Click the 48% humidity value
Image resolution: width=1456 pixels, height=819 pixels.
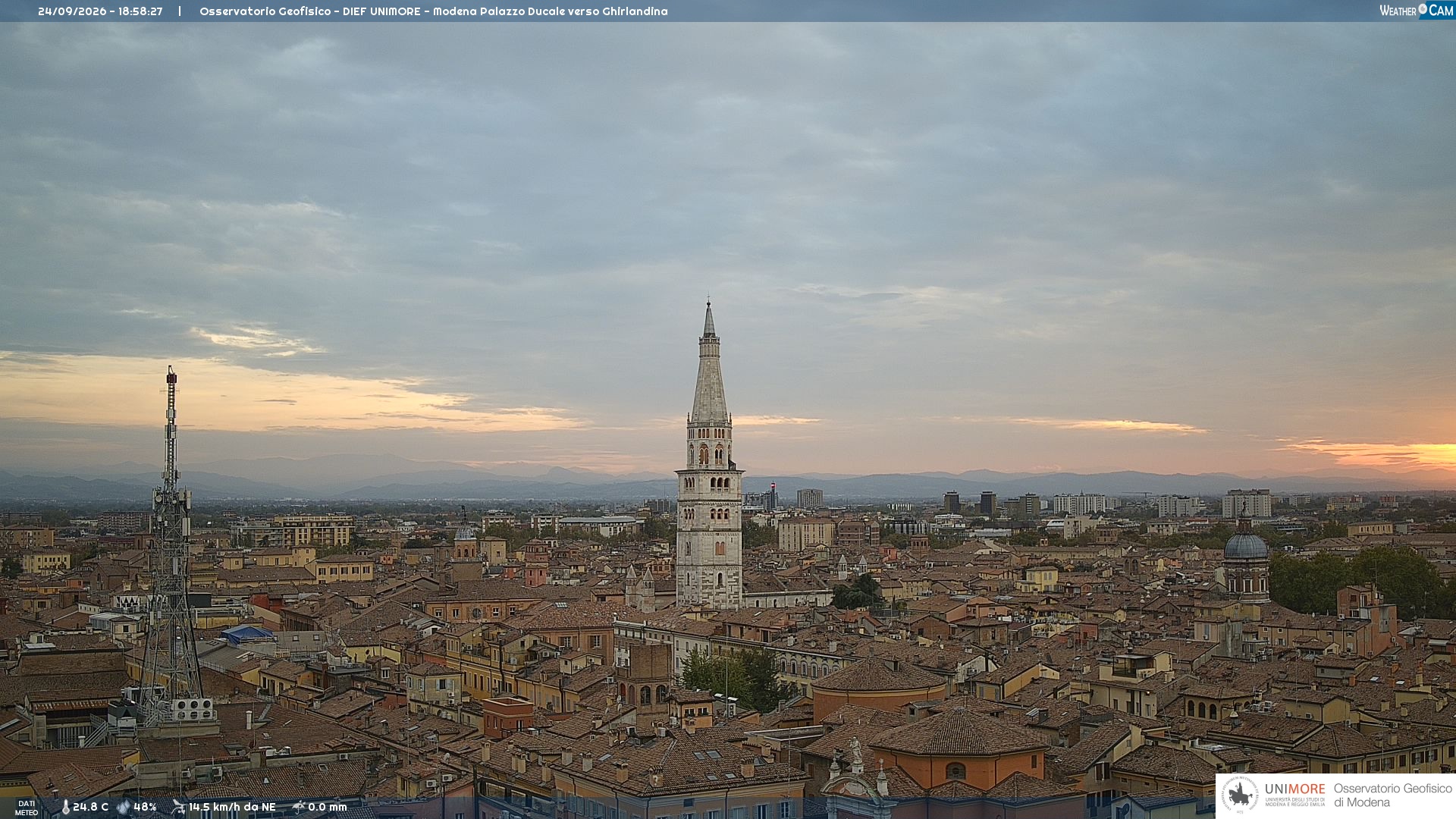145,807
